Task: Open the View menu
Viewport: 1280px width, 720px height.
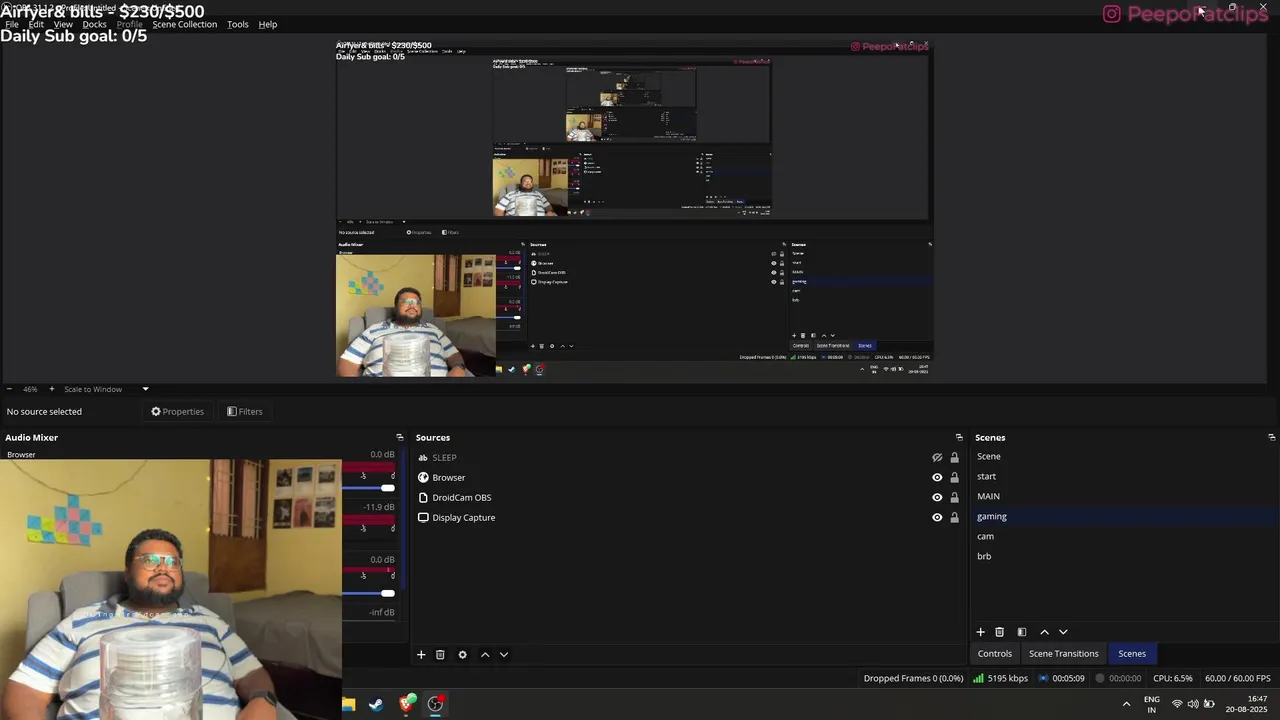Action: coord(63,24)
